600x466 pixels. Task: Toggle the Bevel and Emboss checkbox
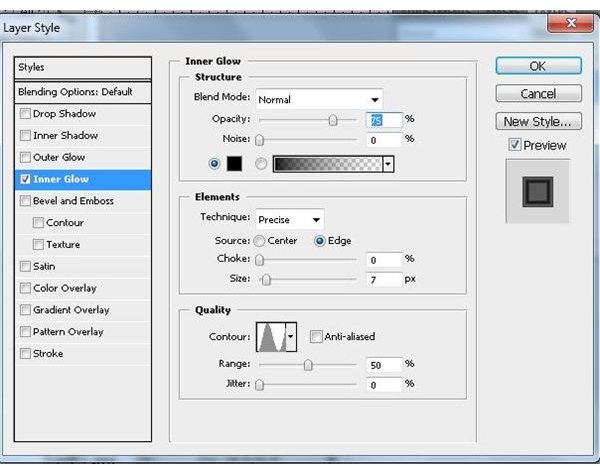point(25,201)
